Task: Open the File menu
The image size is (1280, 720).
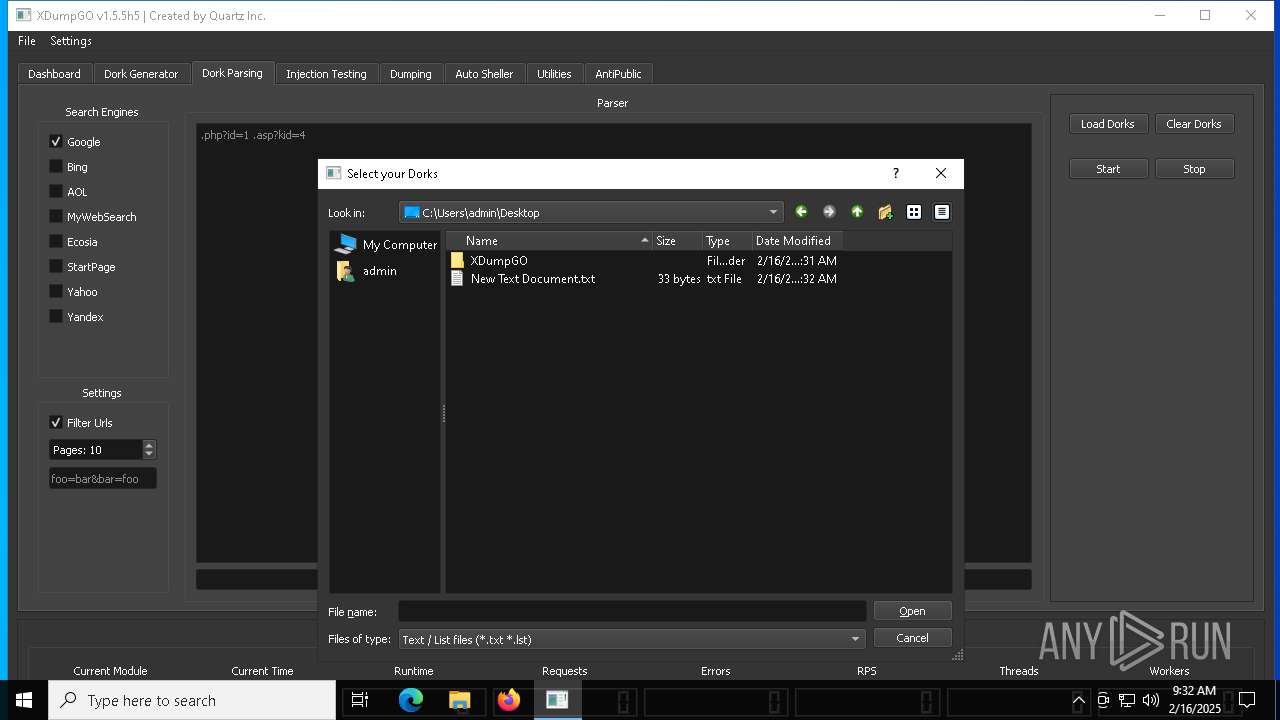Action: 27,41
